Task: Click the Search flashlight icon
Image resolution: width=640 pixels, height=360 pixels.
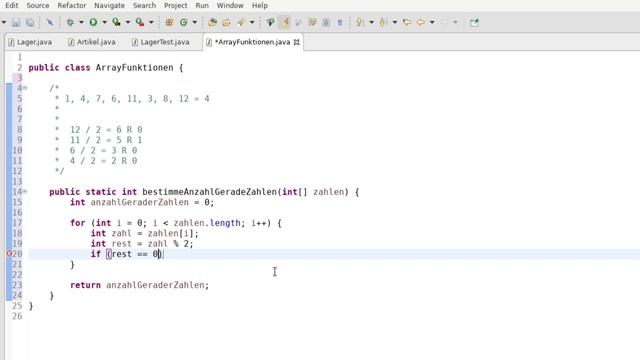Action: pyautogui.click(x=241, y=22)
